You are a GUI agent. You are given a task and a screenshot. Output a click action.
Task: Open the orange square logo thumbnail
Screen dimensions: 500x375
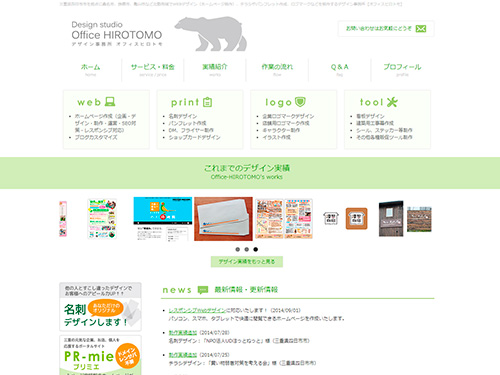tap(356, 219)
